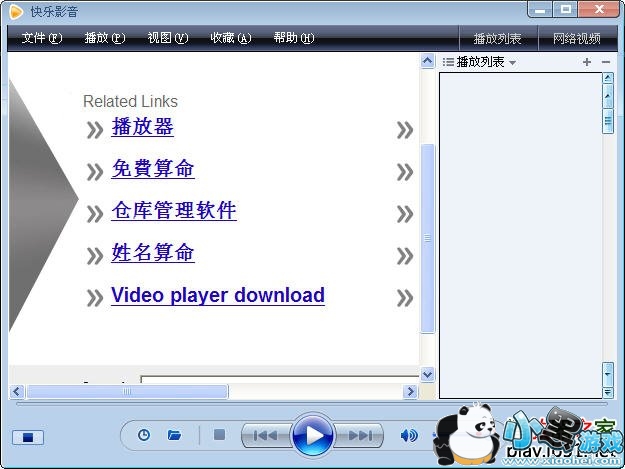Click in the search input field

[280, 379]
